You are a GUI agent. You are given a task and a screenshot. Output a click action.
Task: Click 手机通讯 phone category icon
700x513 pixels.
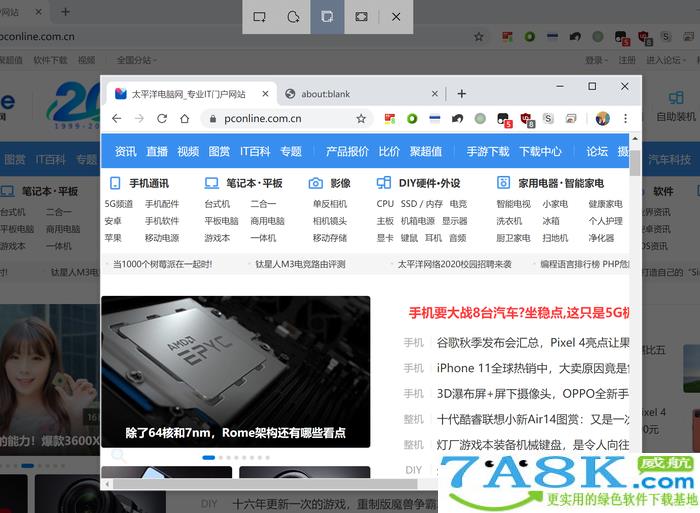pyautogui.click(x=115, y=183)
